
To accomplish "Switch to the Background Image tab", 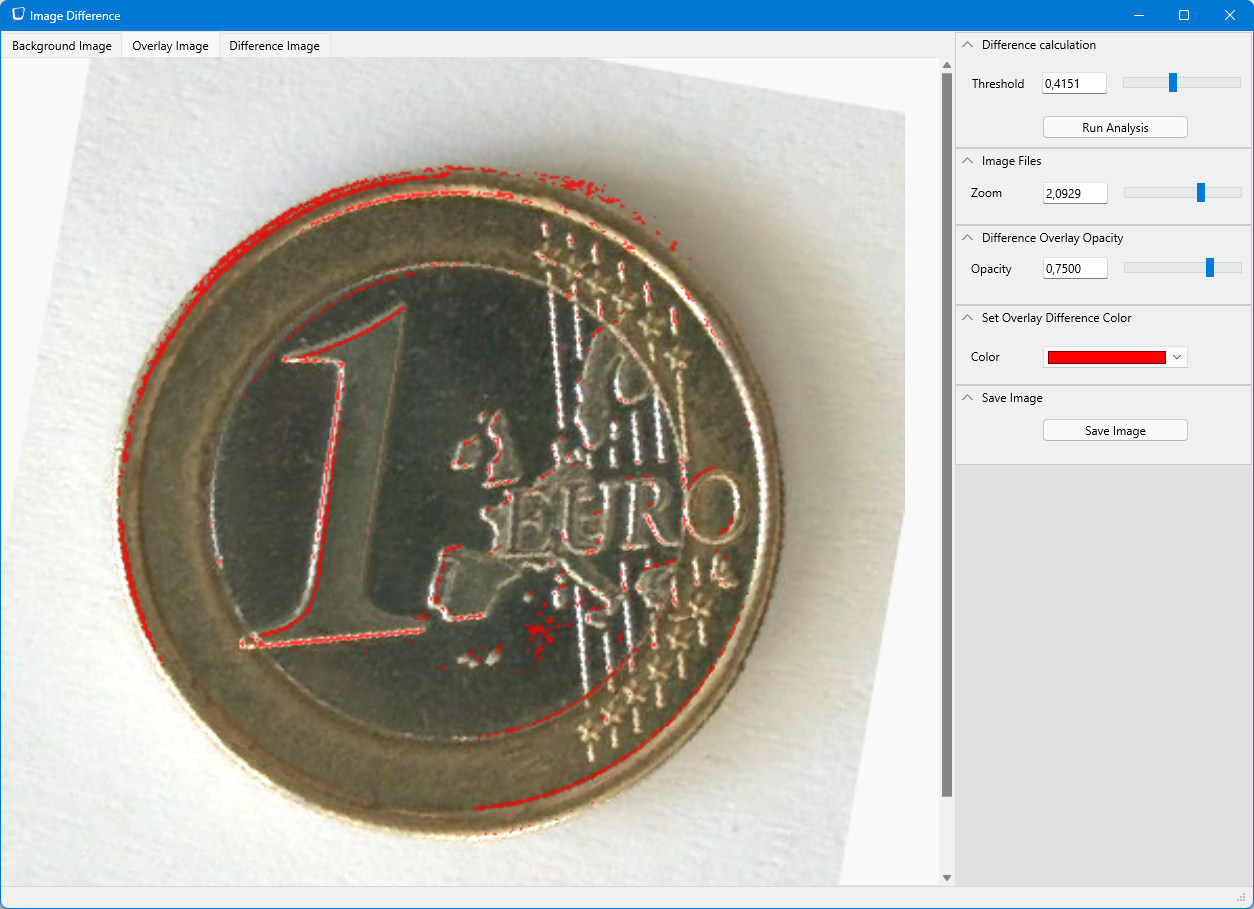I will tap(60, 45).
